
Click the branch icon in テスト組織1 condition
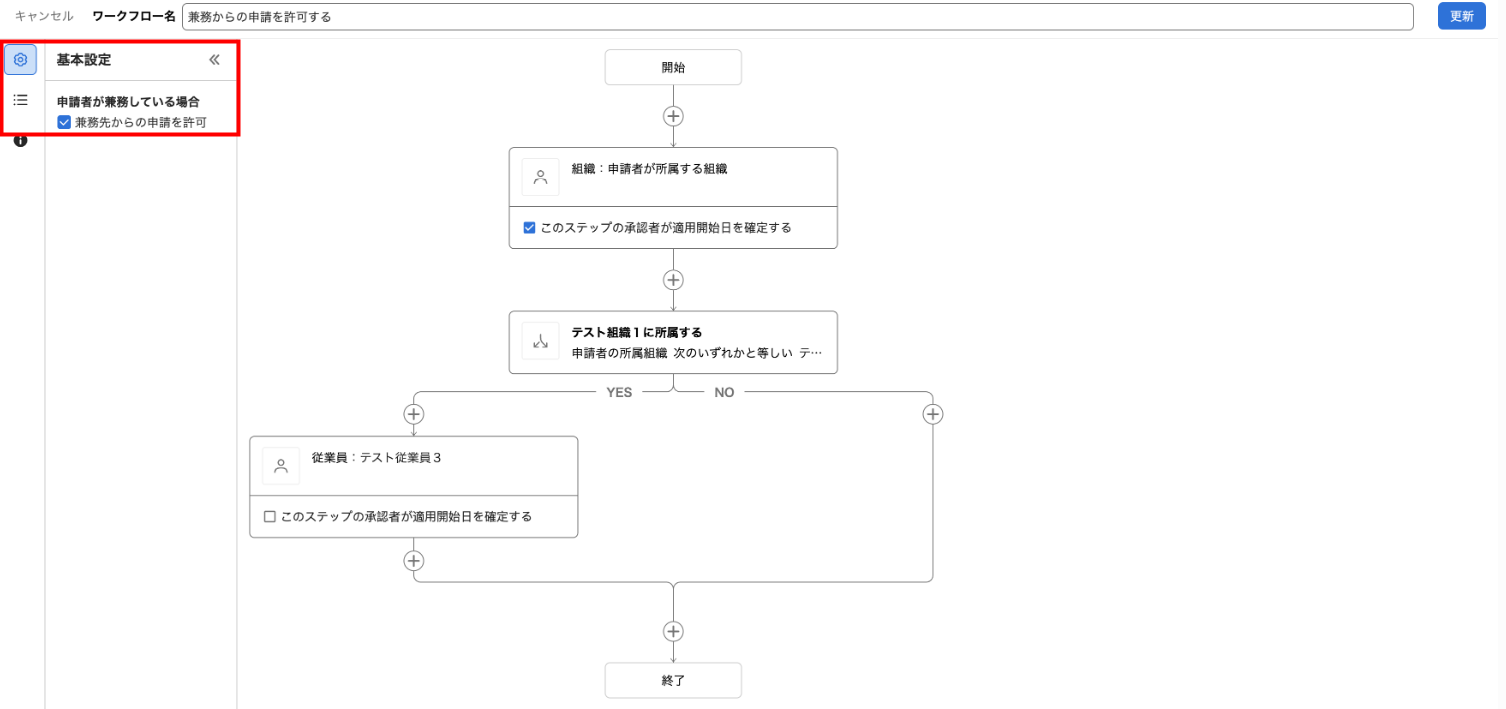tap(541, 341)
